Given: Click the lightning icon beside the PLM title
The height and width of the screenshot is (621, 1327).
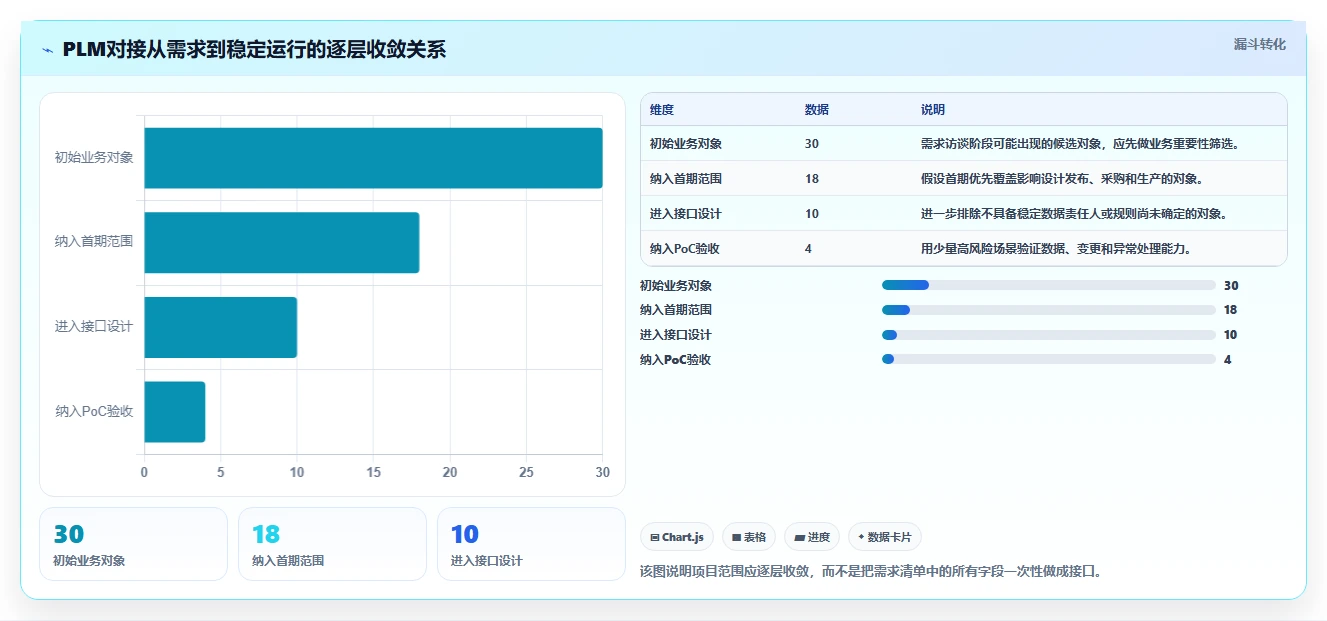Looking at the screenshot, I should coord(47,50).
